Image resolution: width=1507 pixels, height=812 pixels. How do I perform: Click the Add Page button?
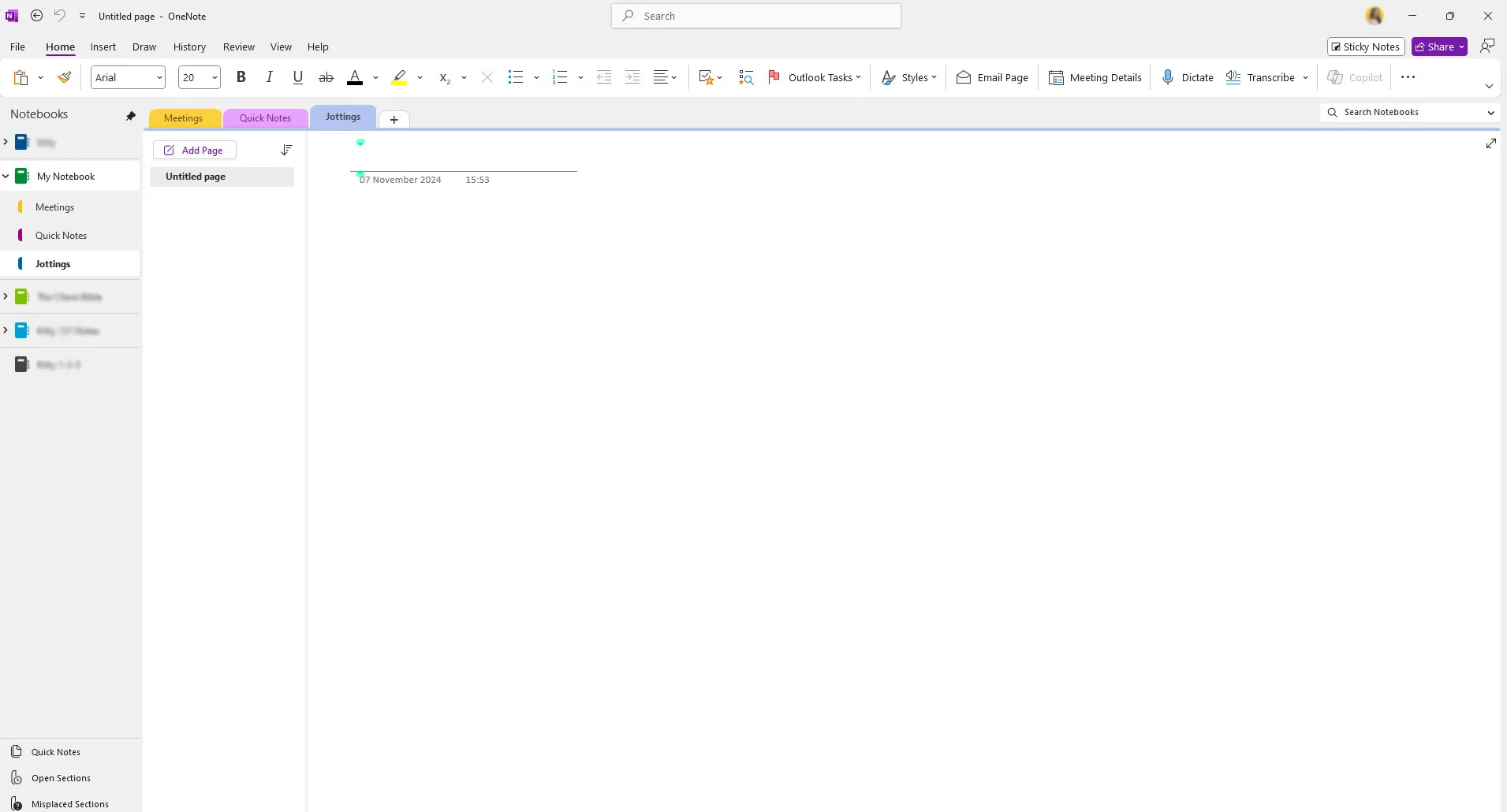(x=194, y=150)
